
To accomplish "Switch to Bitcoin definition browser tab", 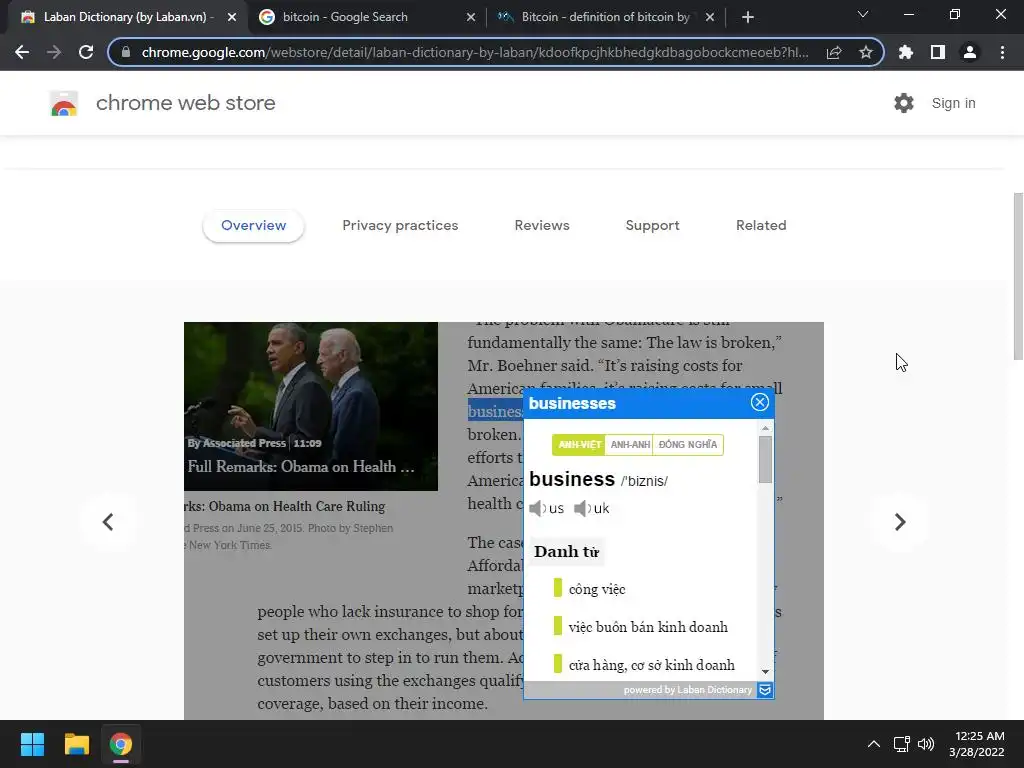I will pos(605,18).
